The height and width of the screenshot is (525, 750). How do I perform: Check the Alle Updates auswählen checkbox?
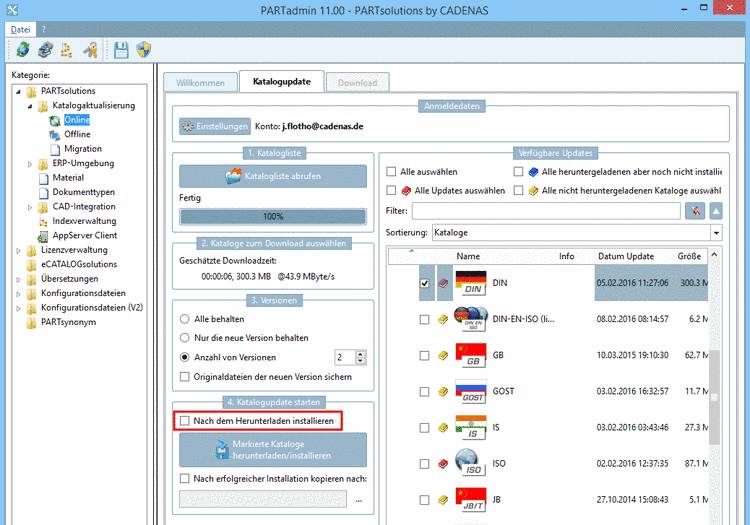coord(391,190)
